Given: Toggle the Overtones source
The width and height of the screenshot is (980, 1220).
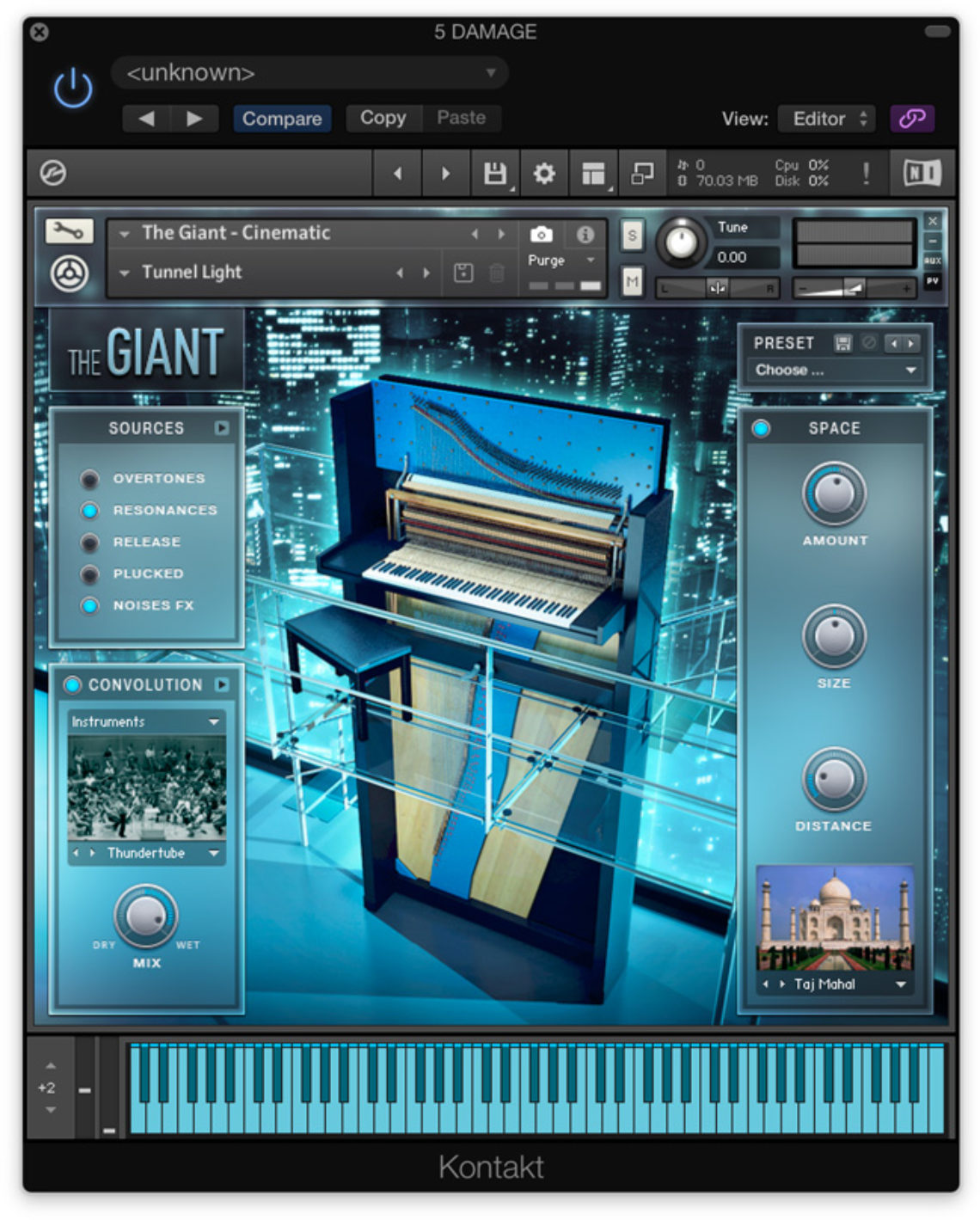Looking at the screenshot, I should click(89, 479).
